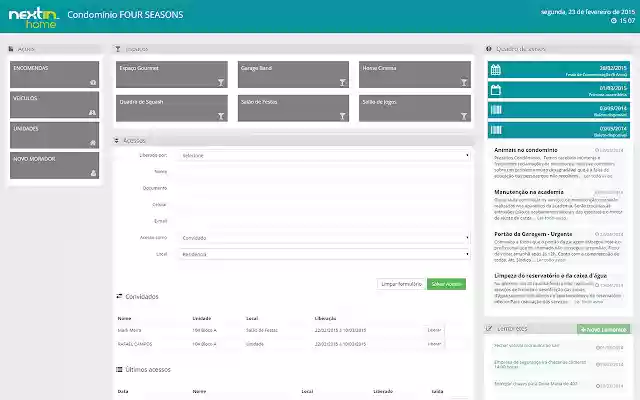This screenshot has width=640, height=400.
Task: Click Liberar for Rafael Campos row
Action: (434, 344)
